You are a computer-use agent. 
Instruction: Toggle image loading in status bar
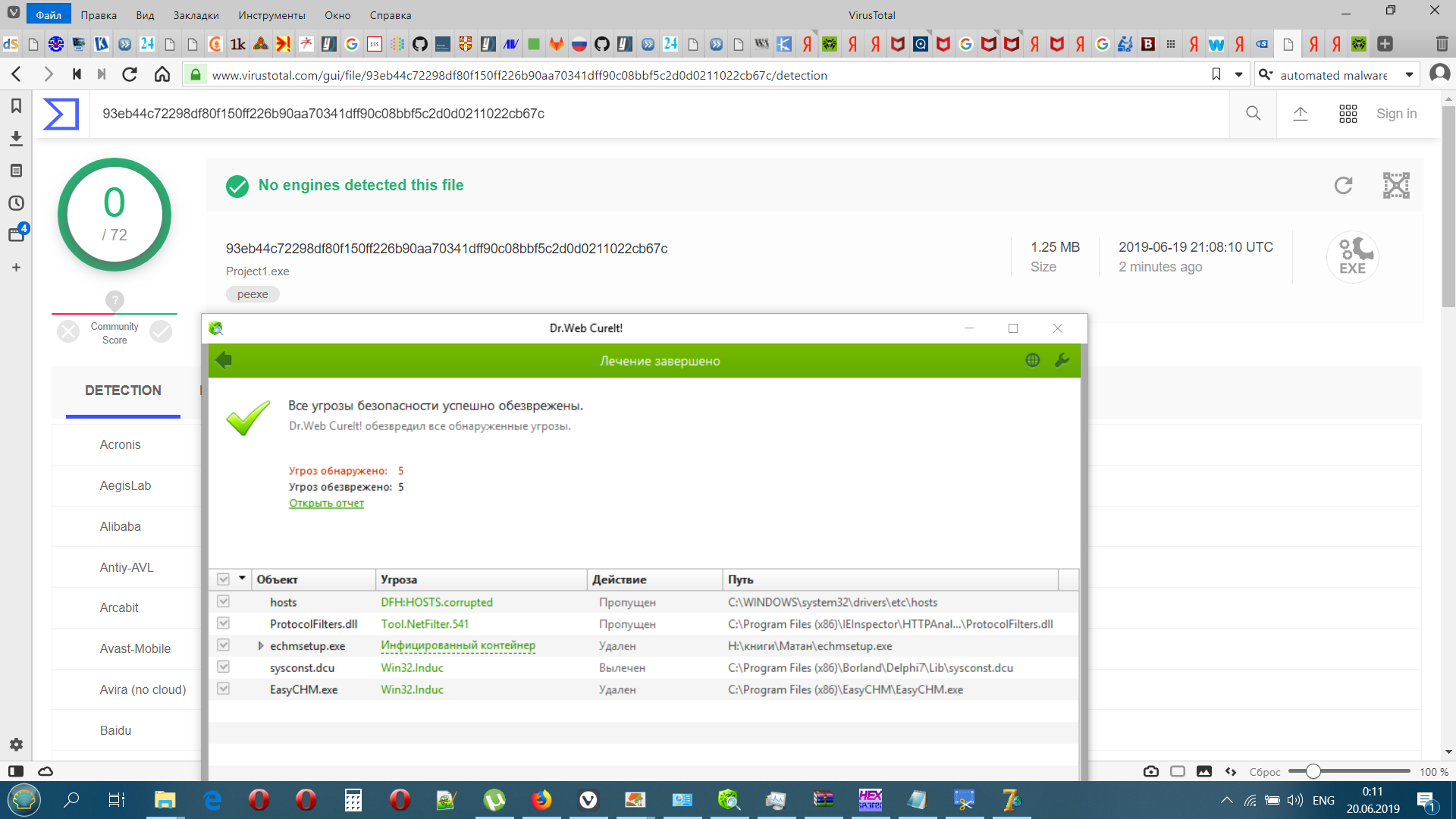pos(1203,771)
